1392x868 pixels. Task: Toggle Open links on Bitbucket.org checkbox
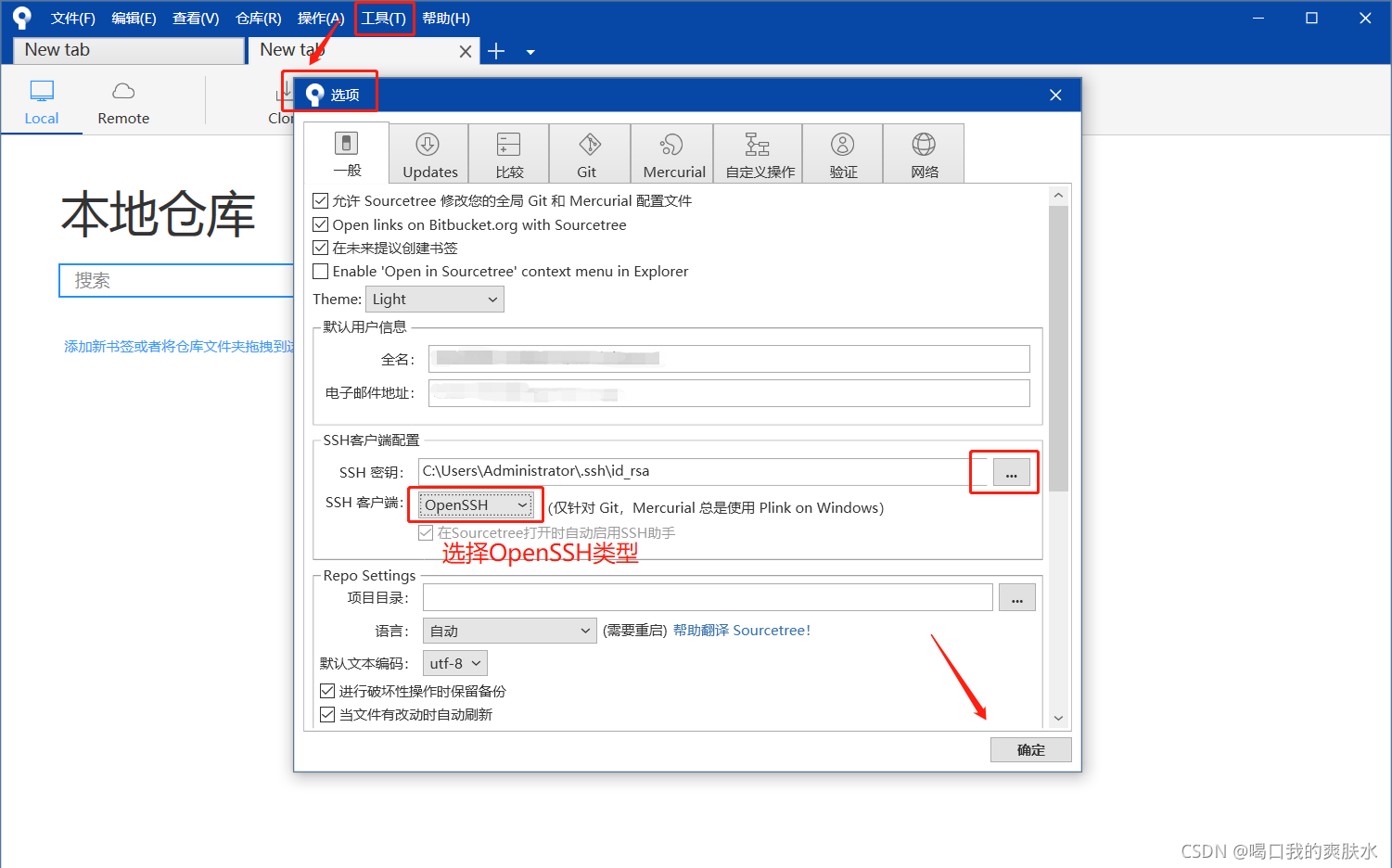(321, 224)
